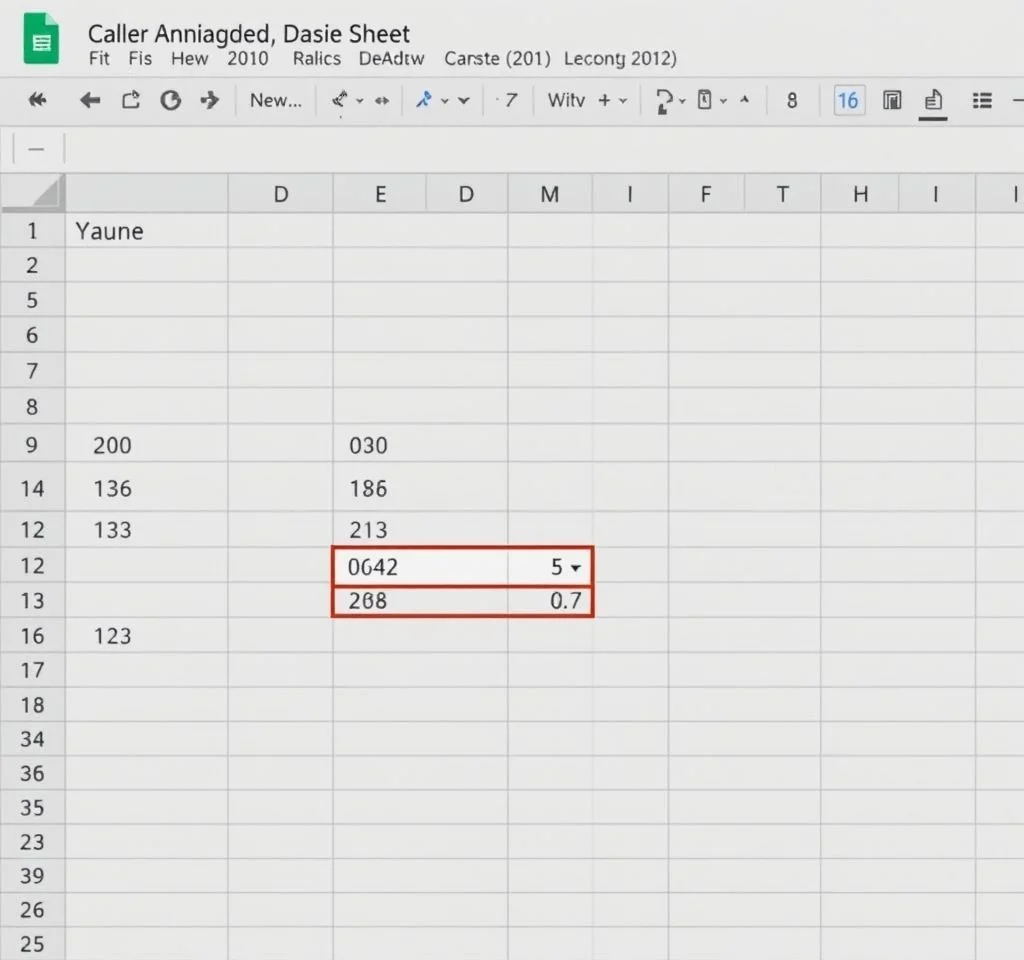Click the blue paint tool icon
This screenshot has width=1024, height=960.
pyautogui.click(x=425, y=100)
